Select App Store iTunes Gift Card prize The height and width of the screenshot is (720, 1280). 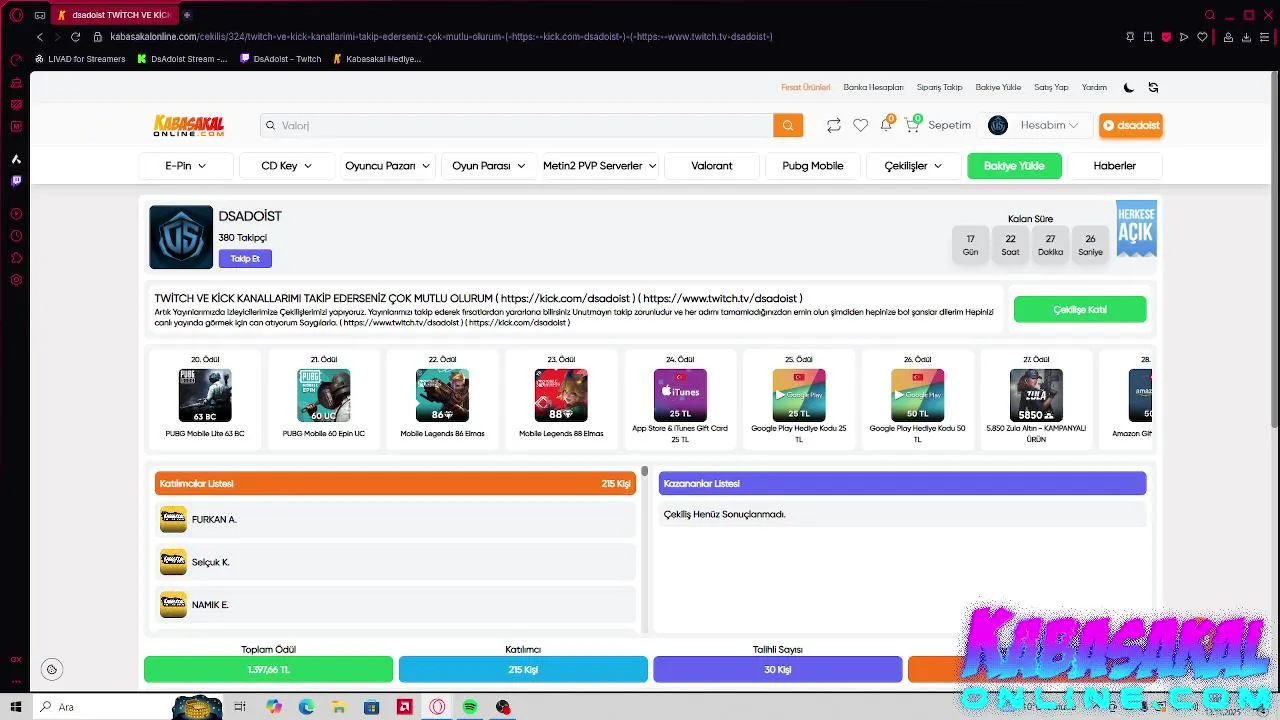[x=680, y=397]
